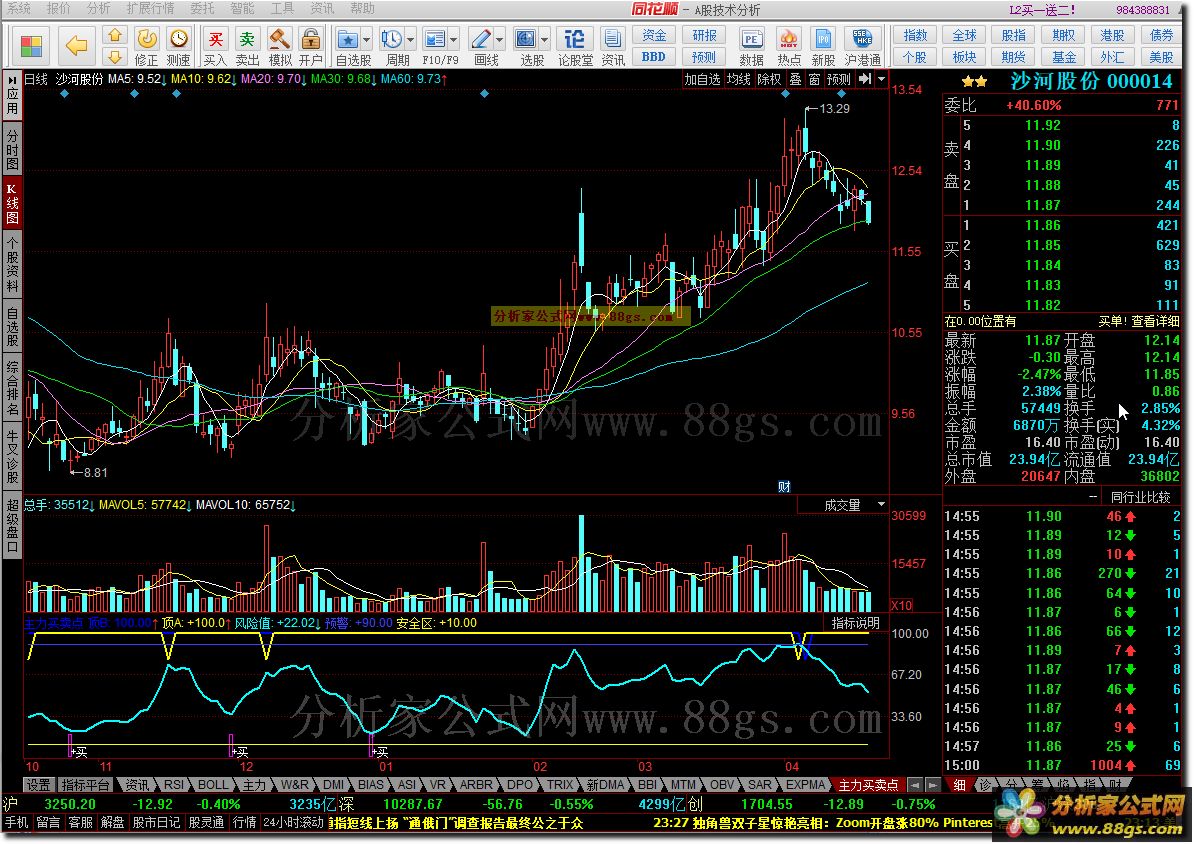Toggle 除权 ex-rights adjustment
This screenshot has height=844, width=1194.
[x=769, y=79]
